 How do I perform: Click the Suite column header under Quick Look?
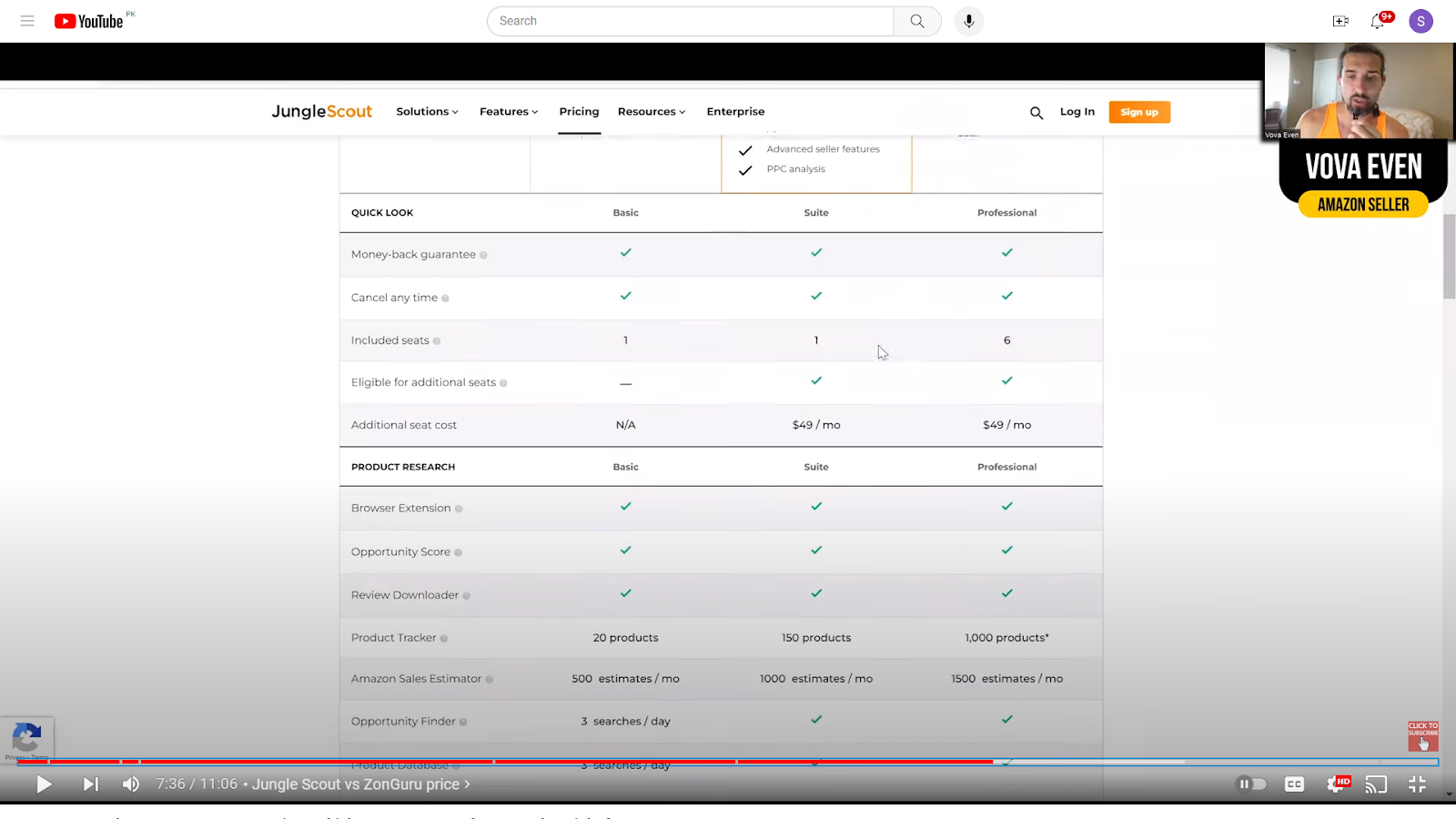816,213
